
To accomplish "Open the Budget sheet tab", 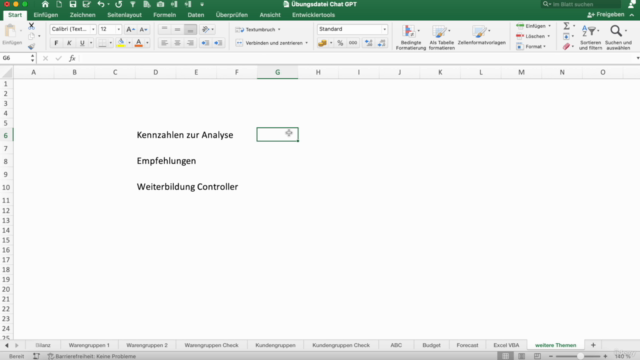I will pos(431,345).
